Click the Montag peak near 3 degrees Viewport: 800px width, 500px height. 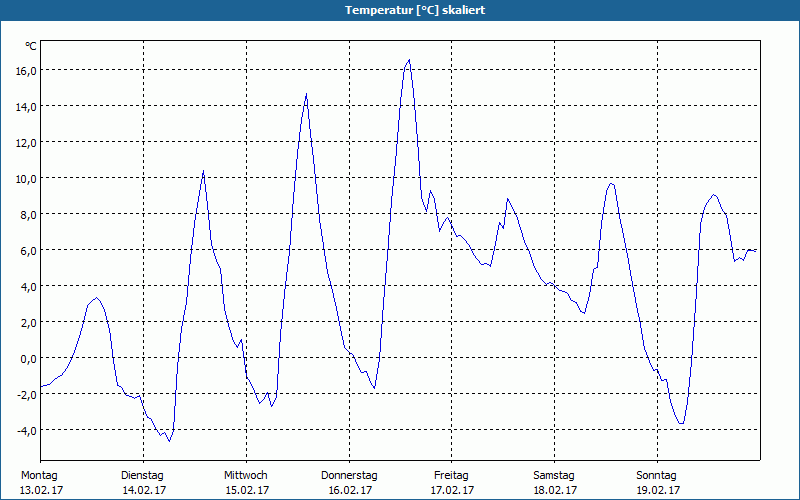click(x=96, y=298)
